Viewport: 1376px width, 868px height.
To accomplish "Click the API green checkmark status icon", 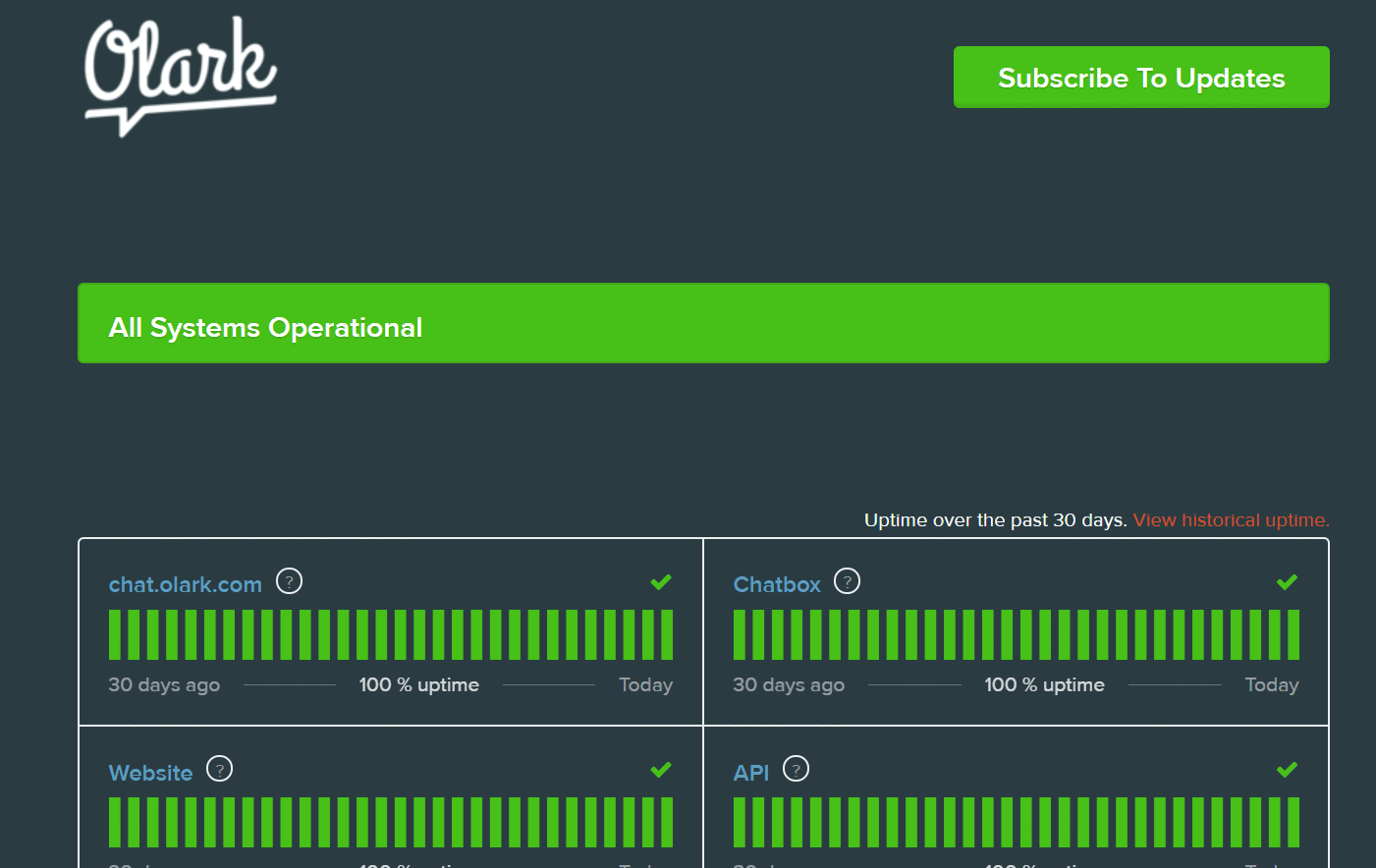I will click(1287, 770).
